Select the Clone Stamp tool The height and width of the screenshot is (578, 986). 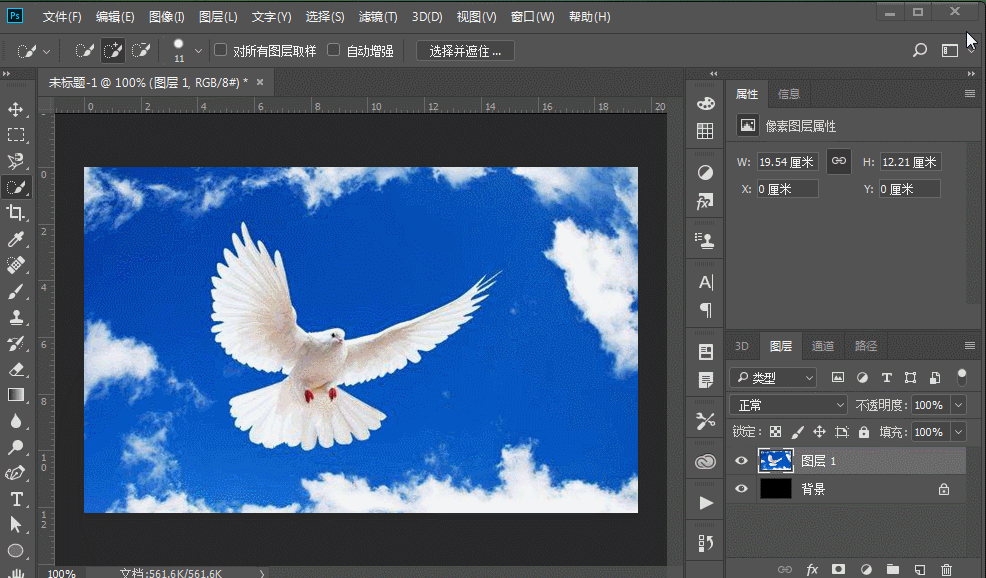(x=16, y=317)
